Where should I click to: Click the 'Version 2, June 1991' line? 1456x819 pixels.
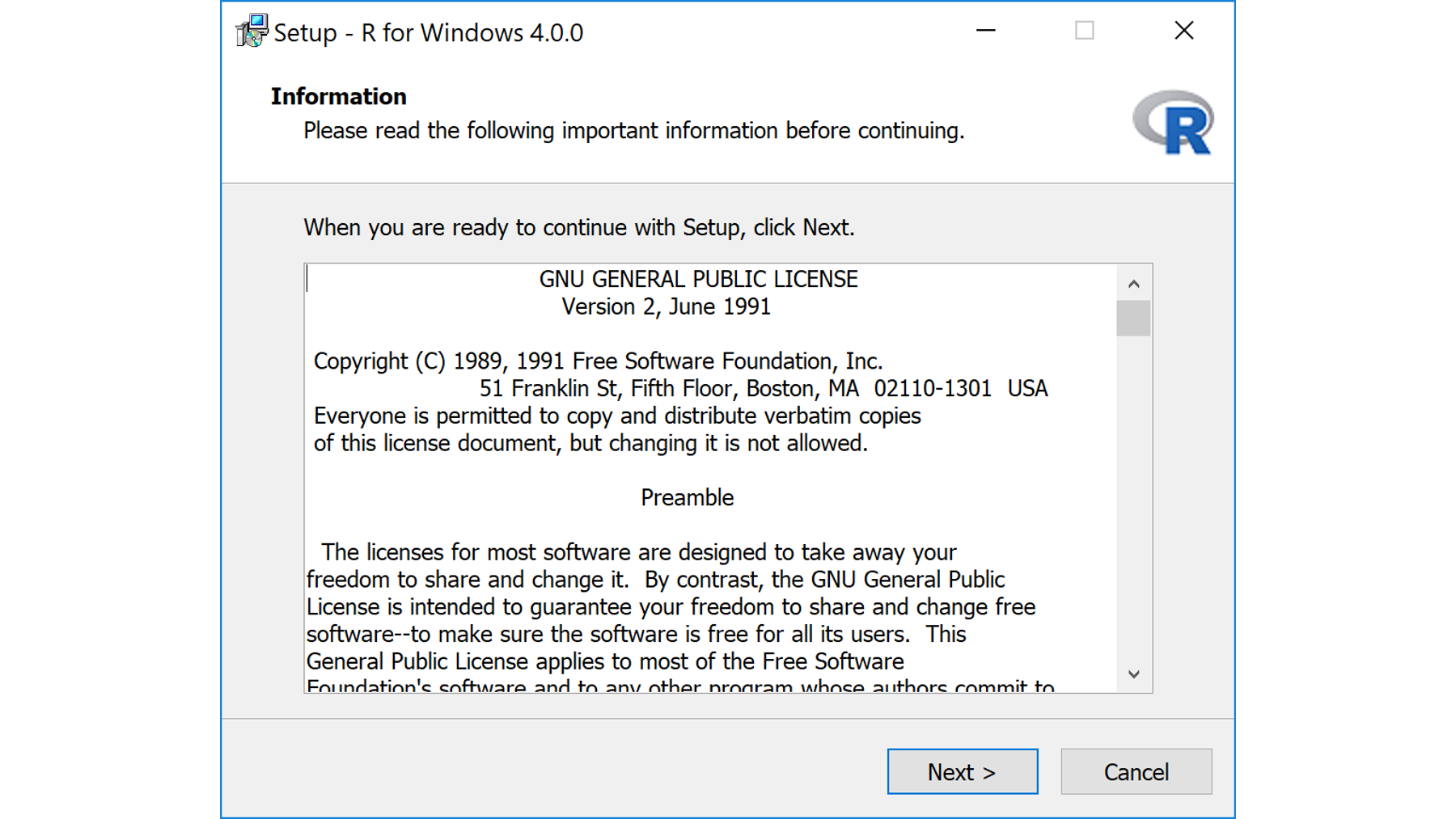(x=666, y=306)
